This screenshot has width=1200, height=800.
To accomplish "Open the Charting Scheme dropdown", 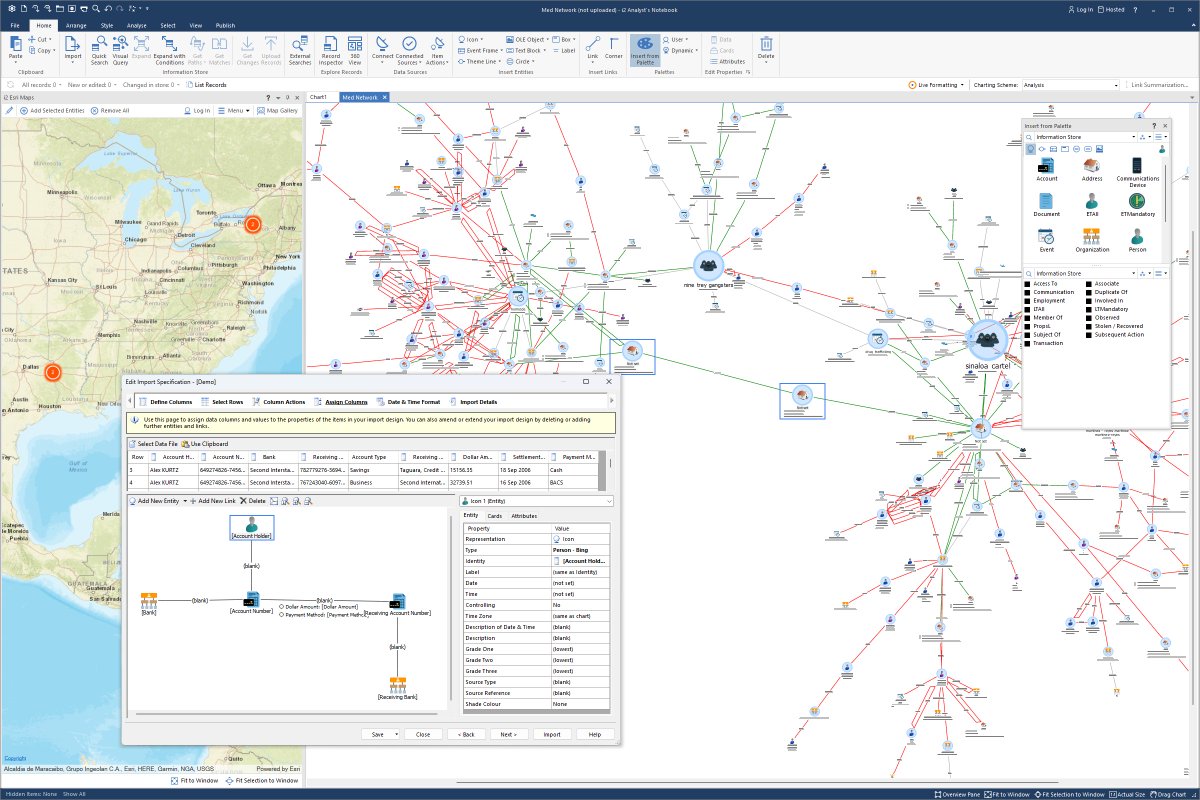I will pyautogui.click(x=1116, y=85).
